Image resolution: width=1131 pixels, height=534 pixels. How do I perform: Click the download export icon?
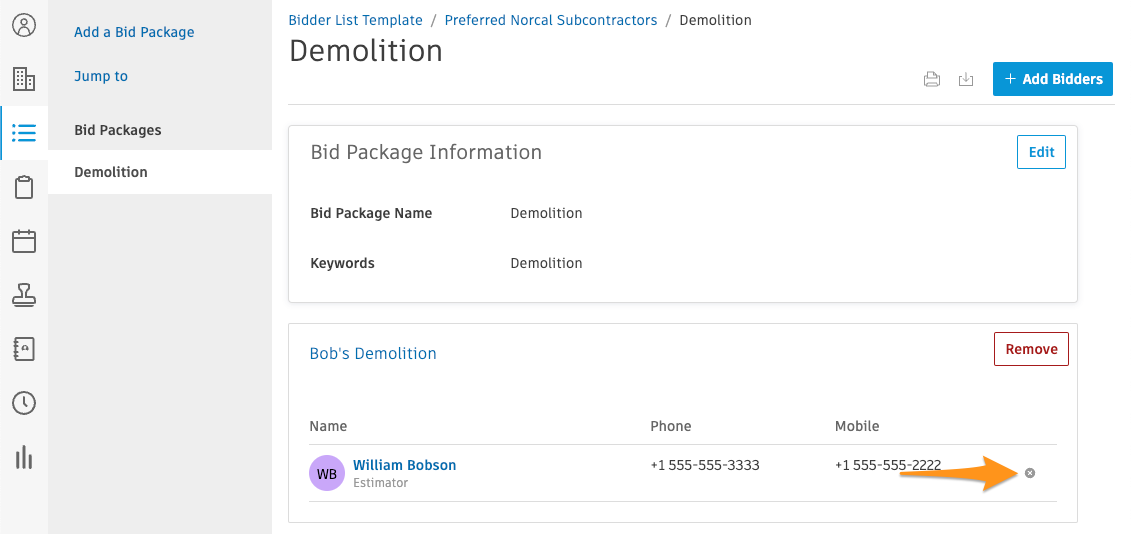click(966, 79)
